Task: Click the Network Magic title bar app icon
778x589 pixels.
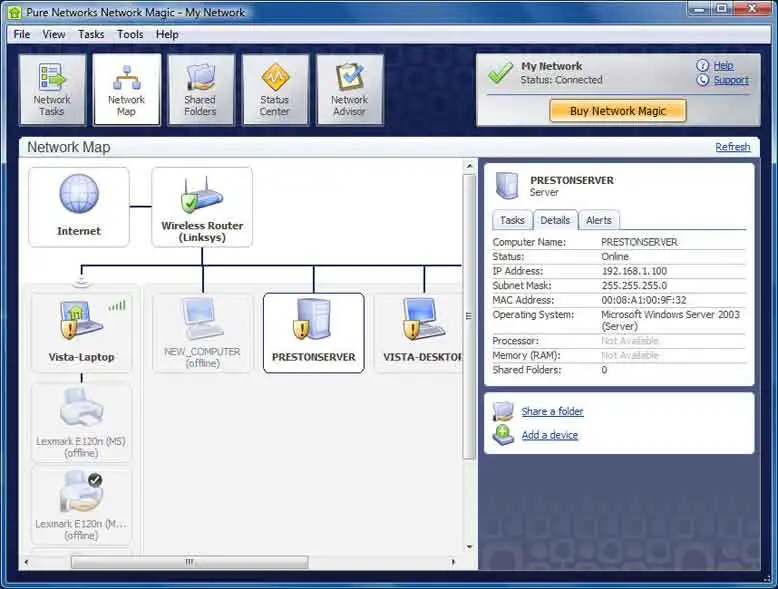Action: click(14, 12)
